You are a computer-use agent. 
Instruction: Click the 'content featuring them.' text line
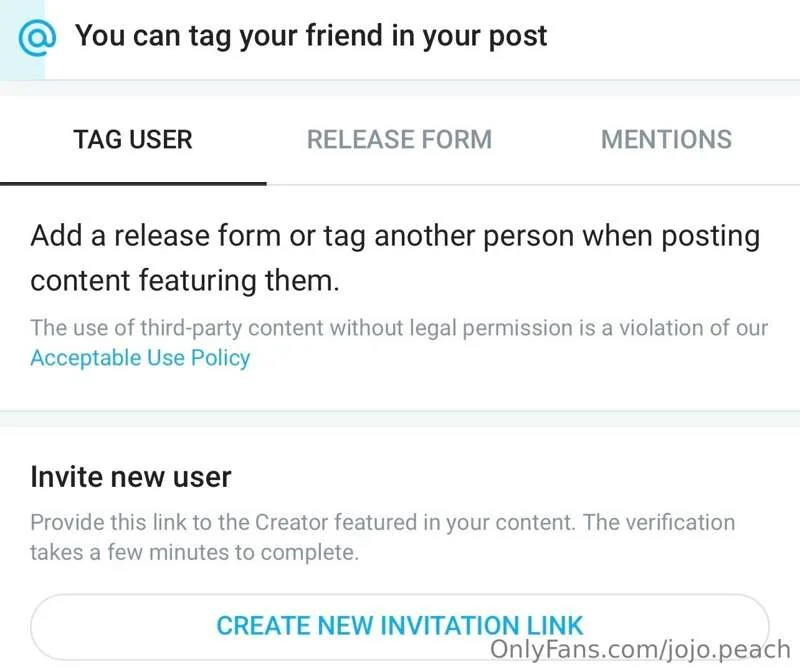pos(185,281)
